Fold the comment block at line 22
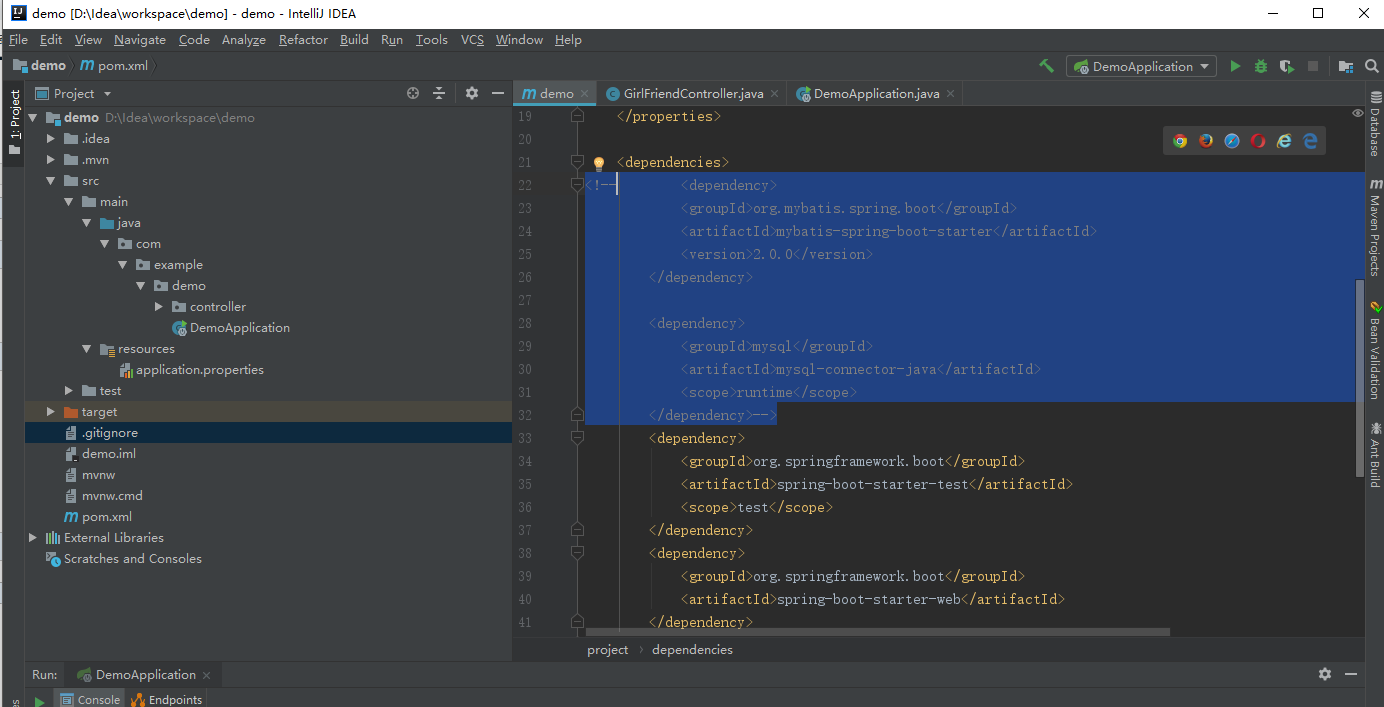 [x=577, y=185]
